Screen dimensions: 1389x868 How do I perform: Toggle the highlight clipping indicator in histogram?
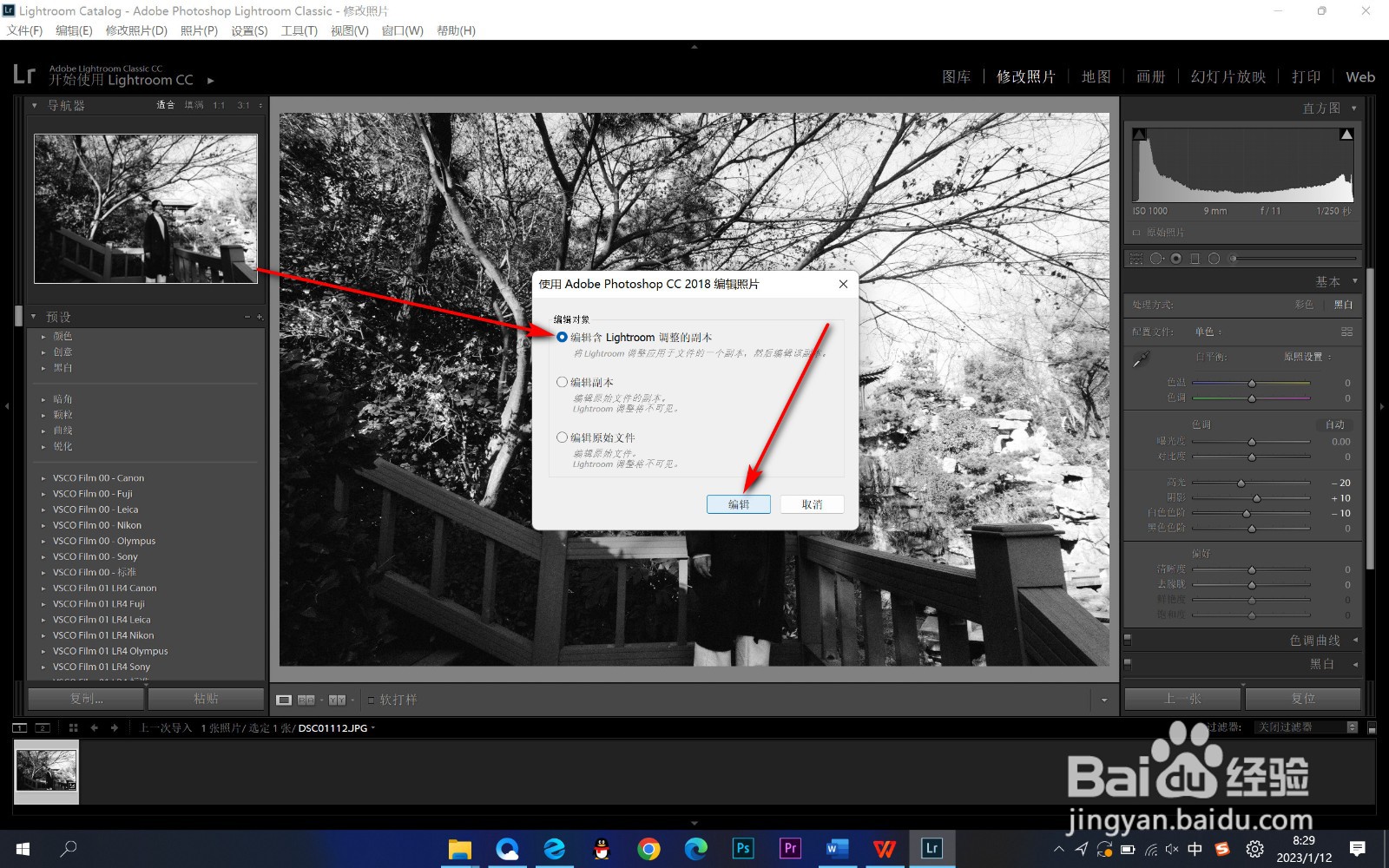click(x=1346, y=135)
